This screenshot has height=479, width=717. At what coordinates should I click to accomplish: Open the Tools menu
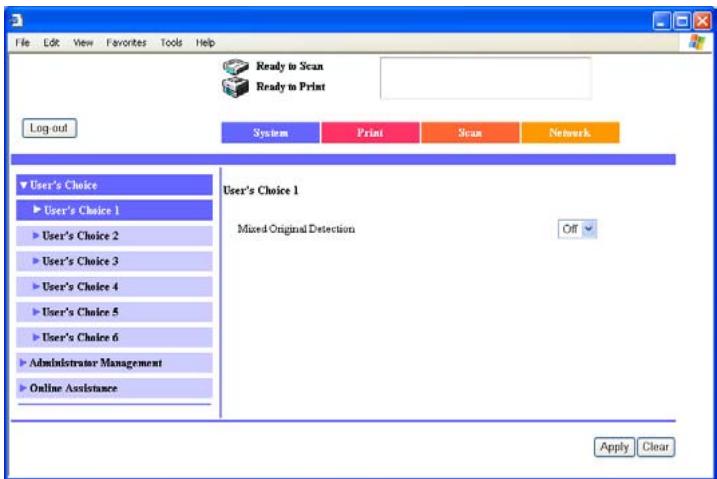pyautogui.click(x=171, y=43)
